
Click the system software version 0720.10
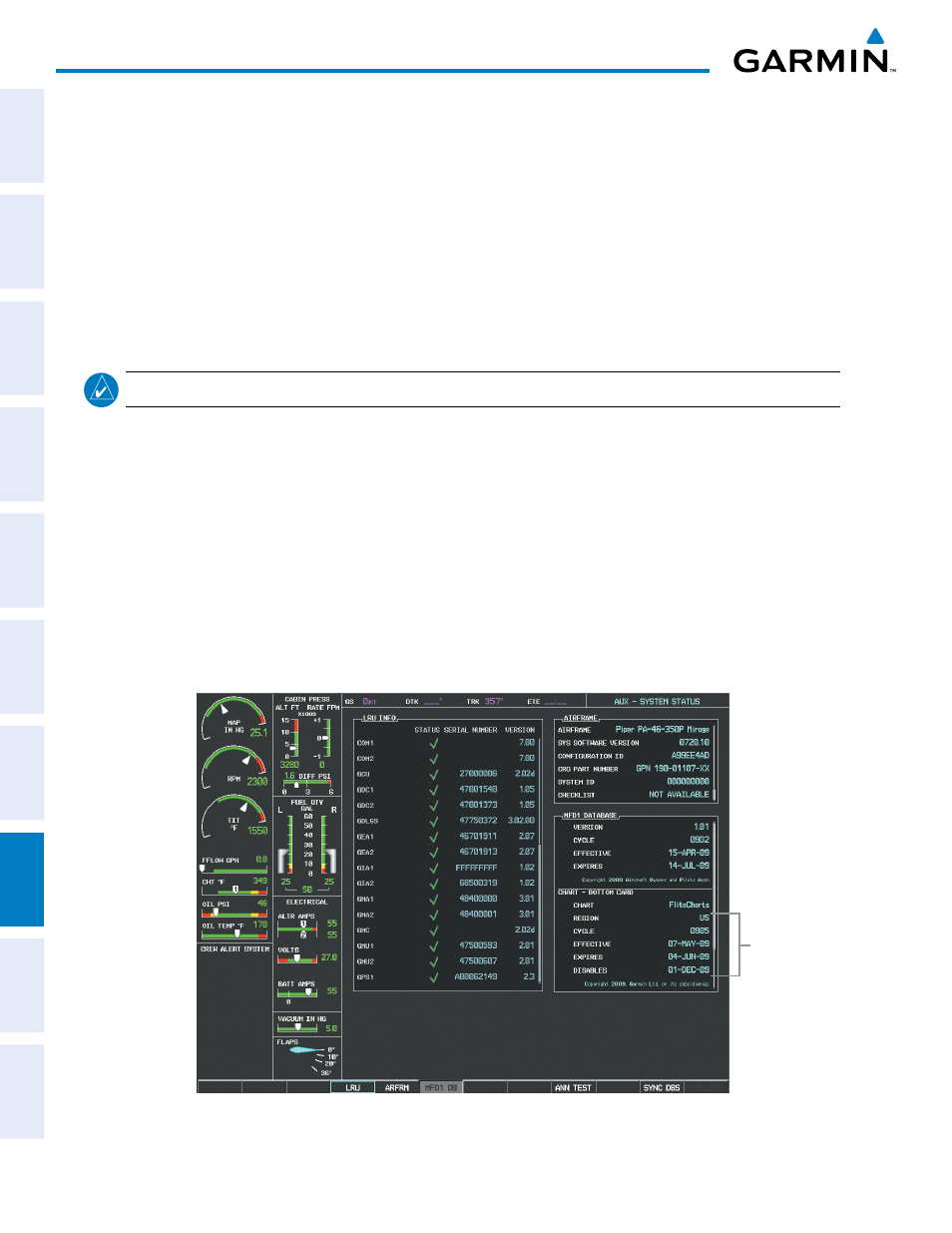pos(695,743)
